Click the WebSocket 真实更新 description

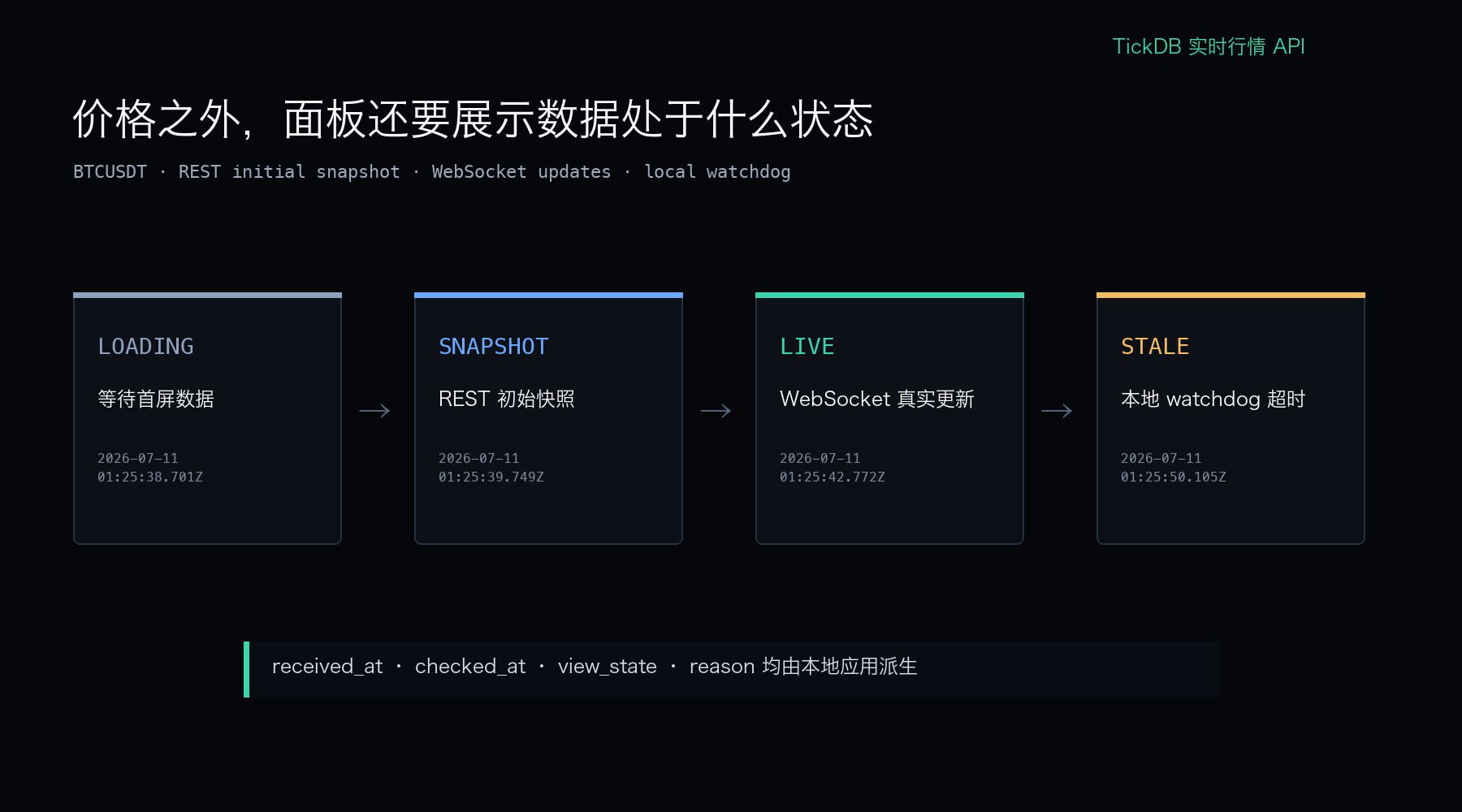[x=877, y=399]
